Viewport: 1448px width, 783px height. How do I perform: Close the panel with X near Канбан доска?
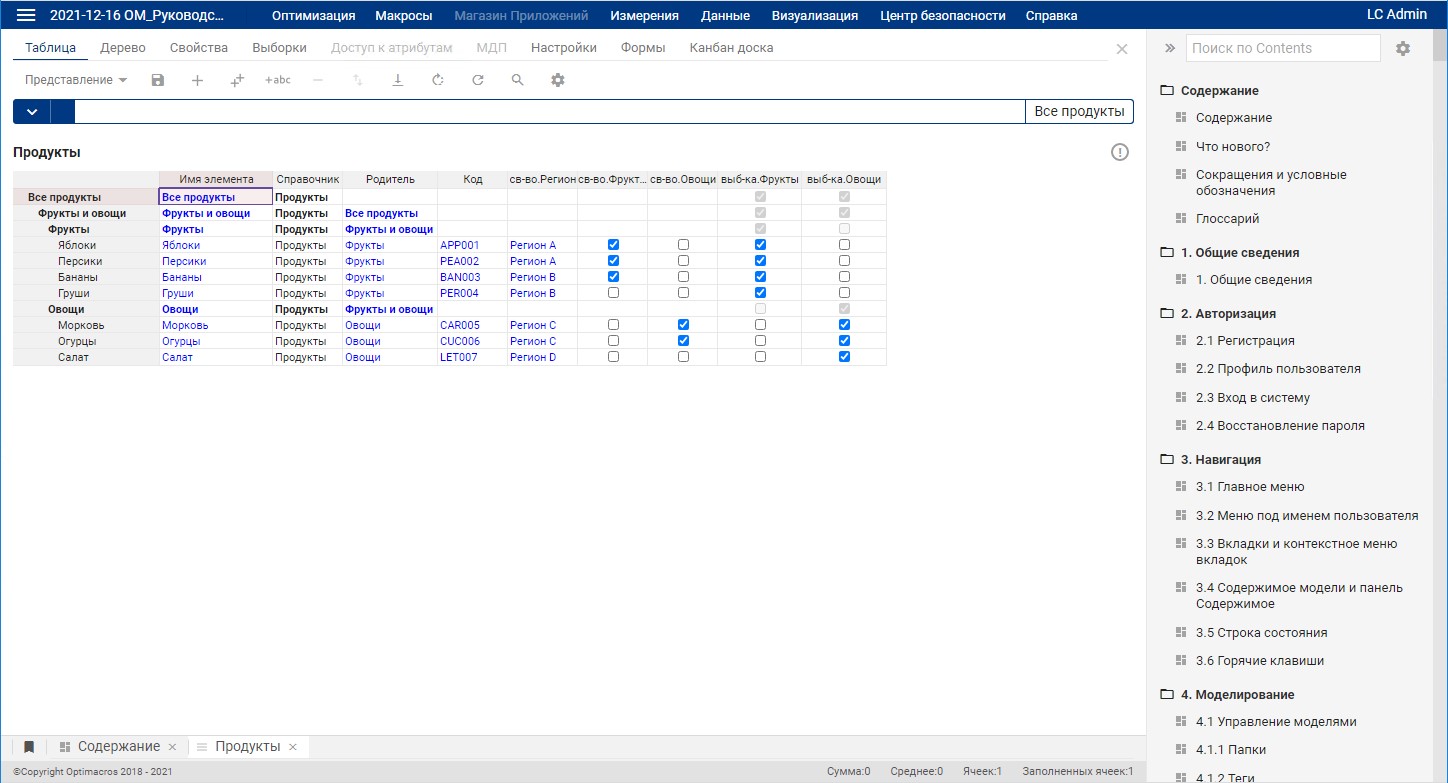tap(1122, 49)
